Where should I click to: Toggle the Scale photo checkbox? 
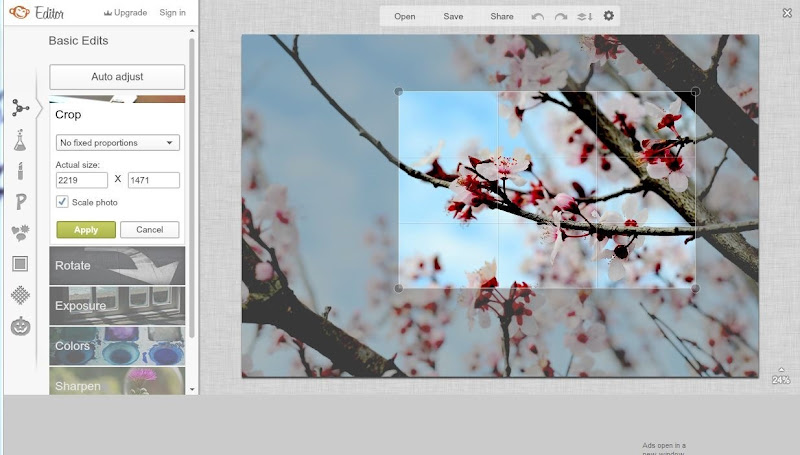click(x=63, y=202)
